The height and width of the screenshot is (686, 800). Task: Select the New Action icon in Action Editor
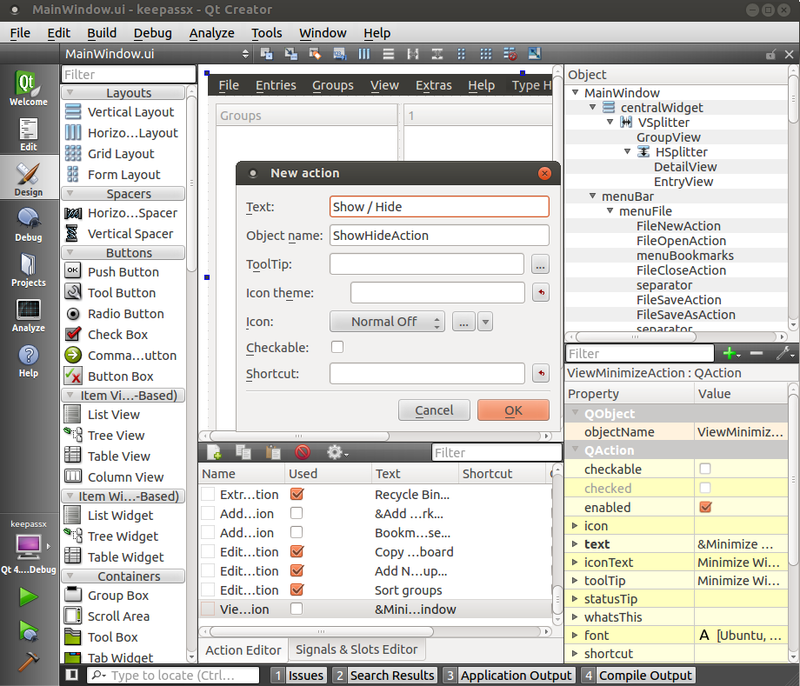(x=214, y=452)
